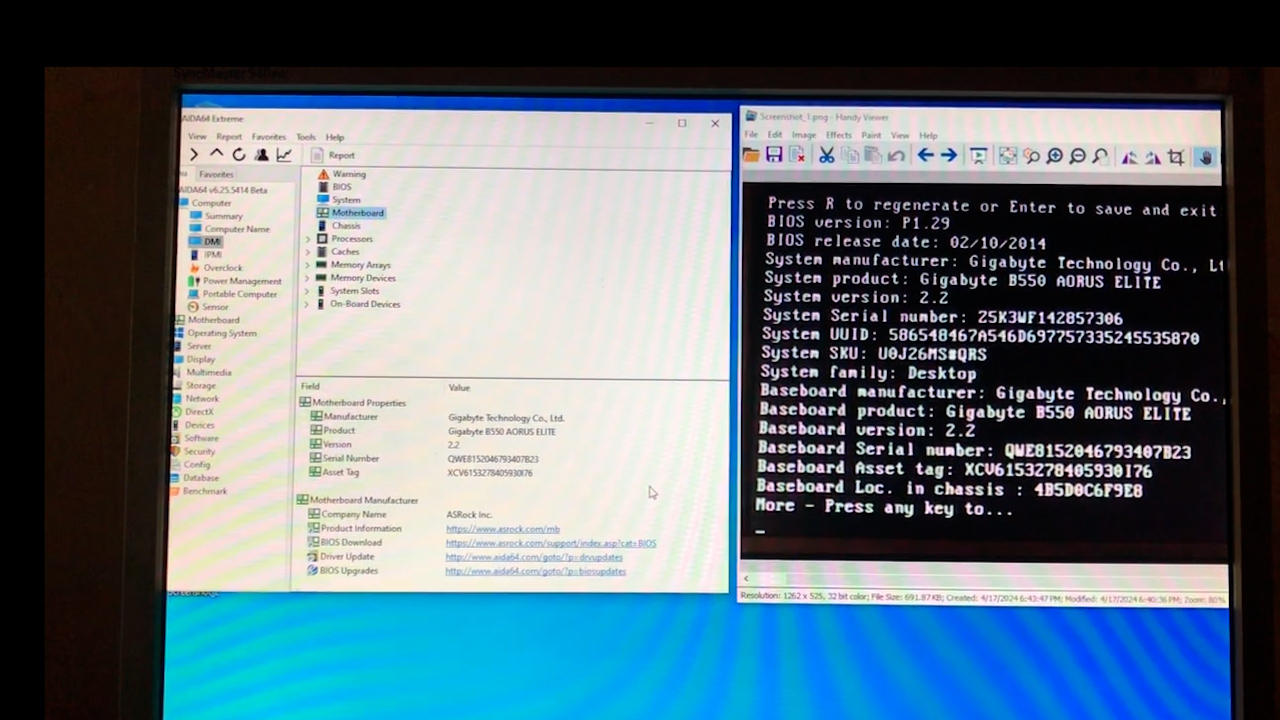Click the Value column header

pos(459,387)
